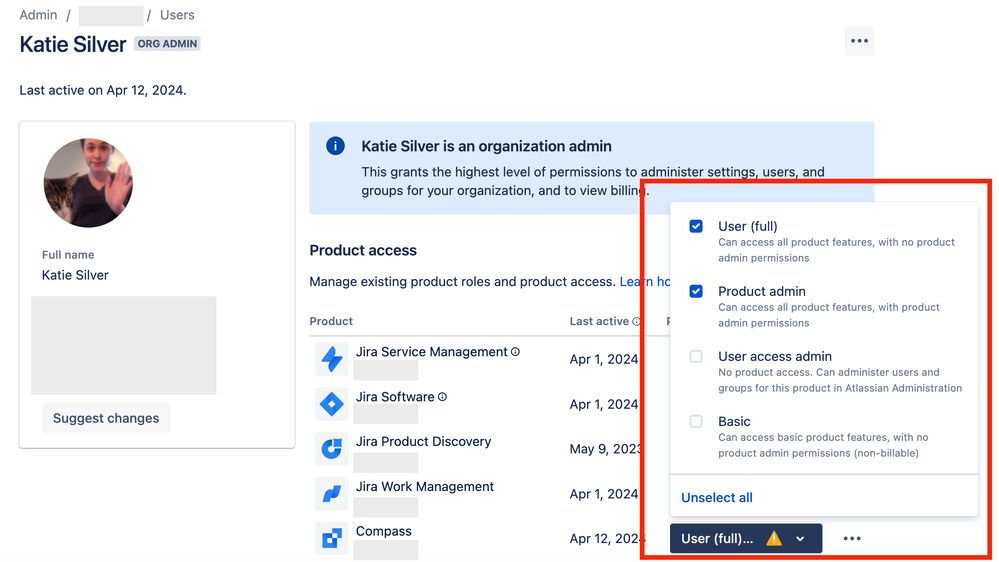Screen dimensions: 999x562
Task: Click the Jira Product Discovery product icon
Action: tap(331, 449)
